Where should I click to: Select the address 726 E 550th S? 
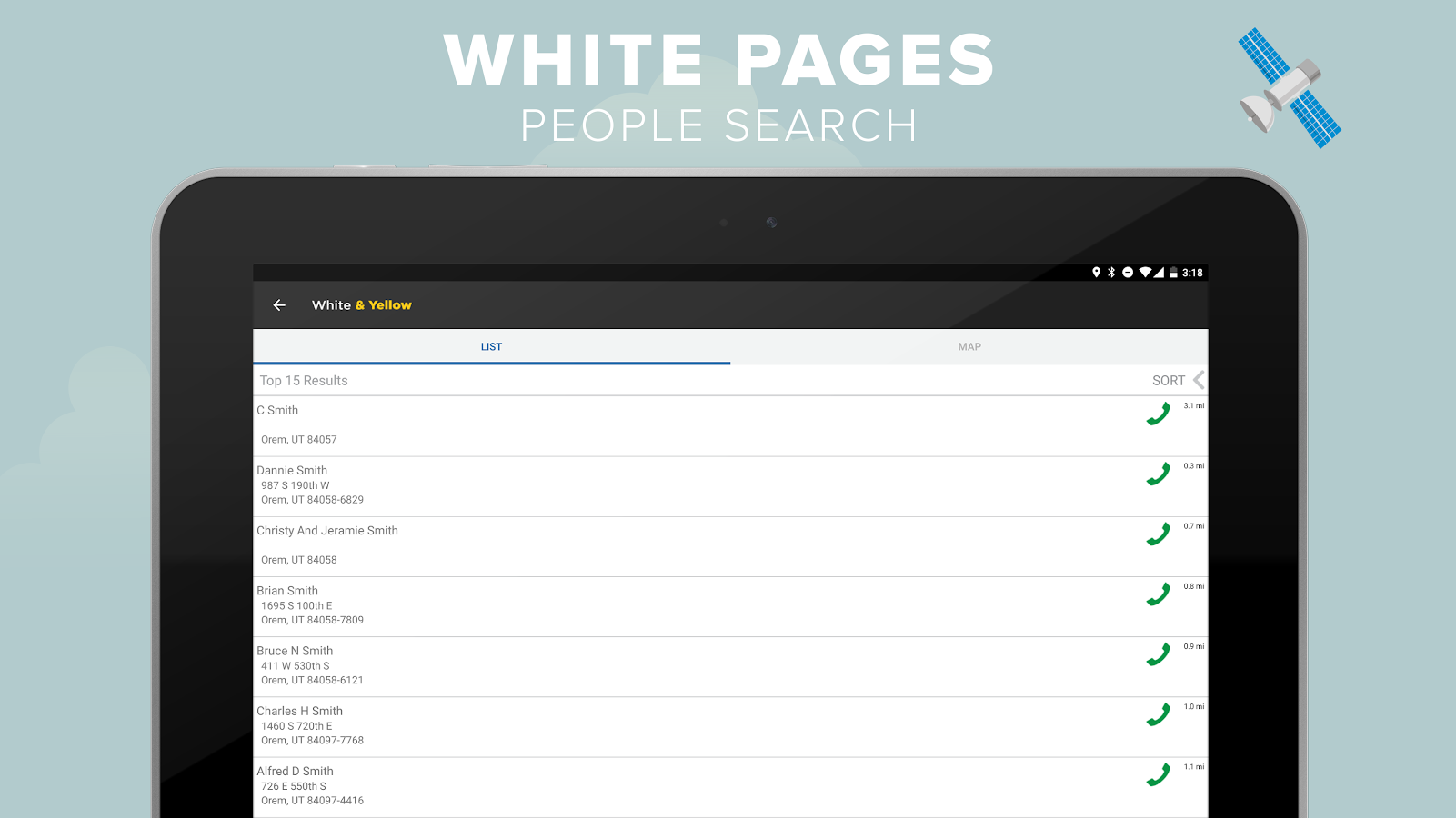tap(294, 786)
